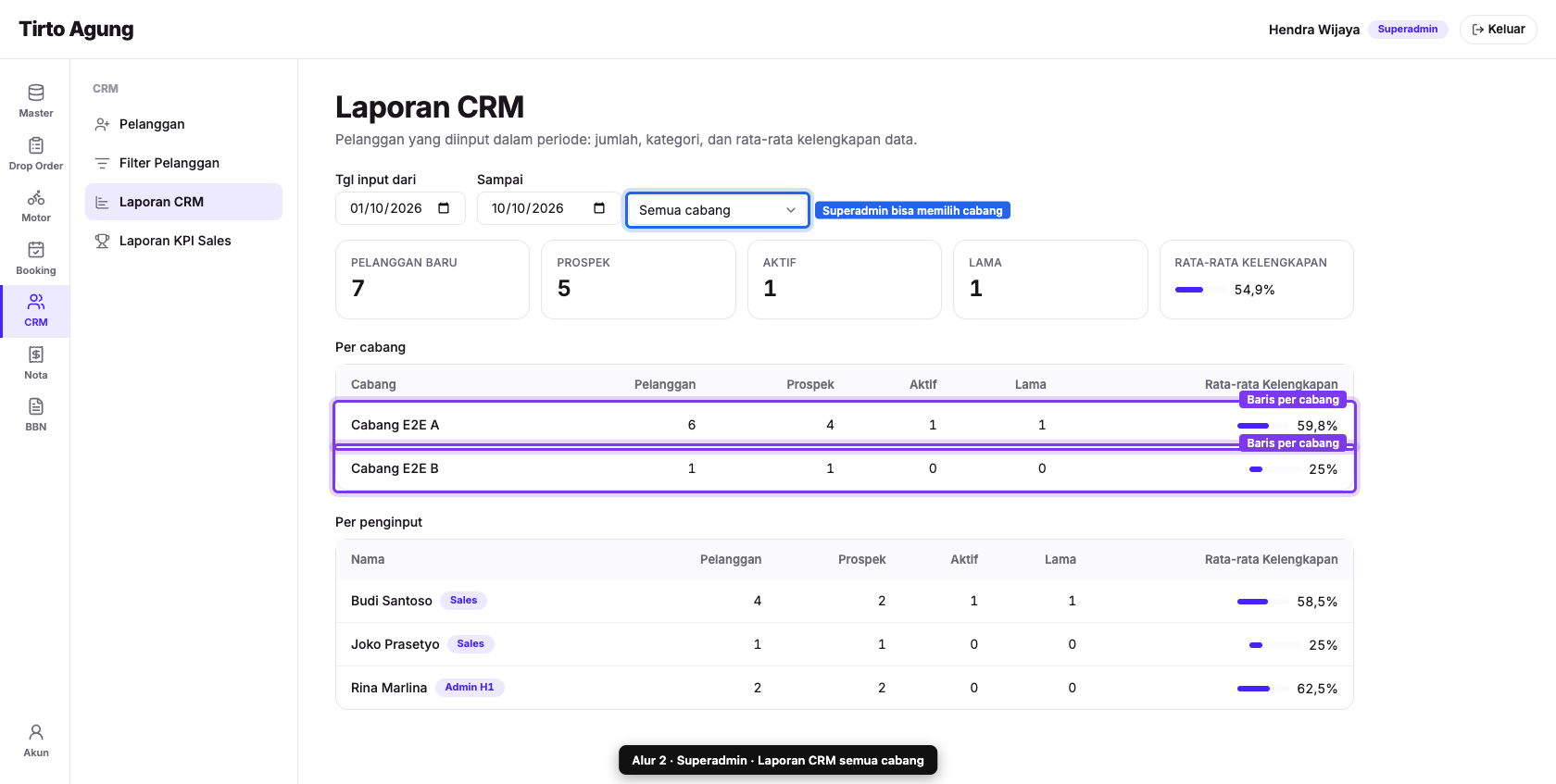Go to Drop Order clipboard icon
The width and height of the screenshot is (1556, 784).
[x=36, y=145]
